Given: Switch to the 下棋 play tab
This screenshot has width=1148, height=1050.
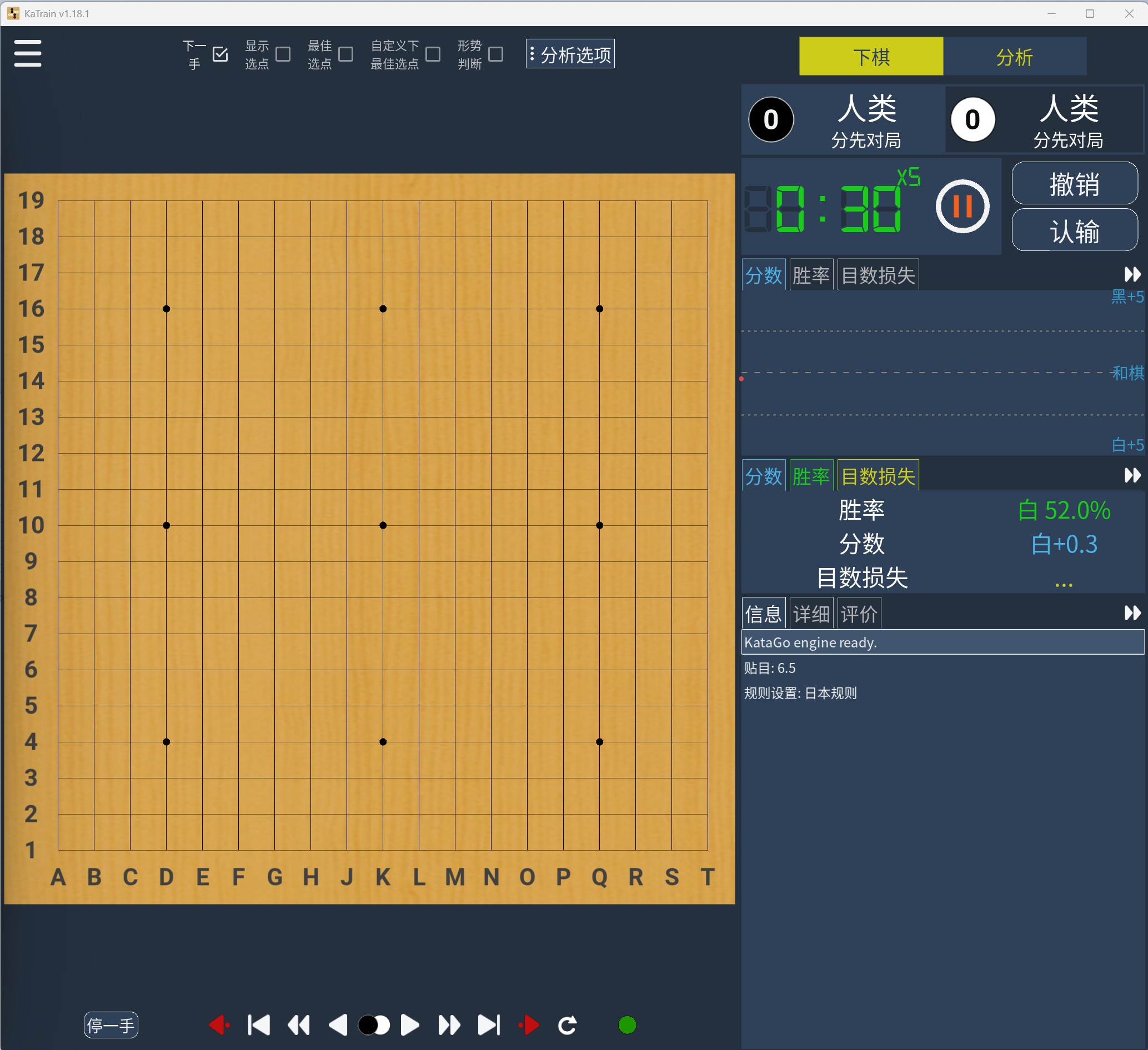Looking at the screenshot, I should (871, 57).
